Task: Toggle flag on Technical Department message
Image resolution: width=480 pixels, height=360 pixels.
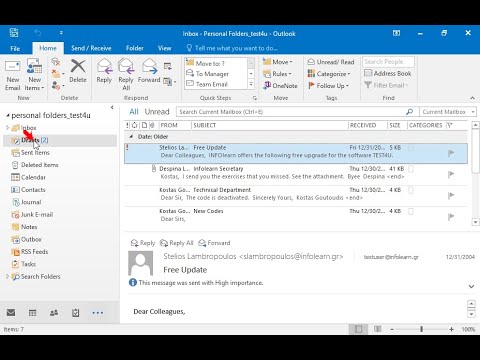Action: pyautogui.click(x=451, y=195)
